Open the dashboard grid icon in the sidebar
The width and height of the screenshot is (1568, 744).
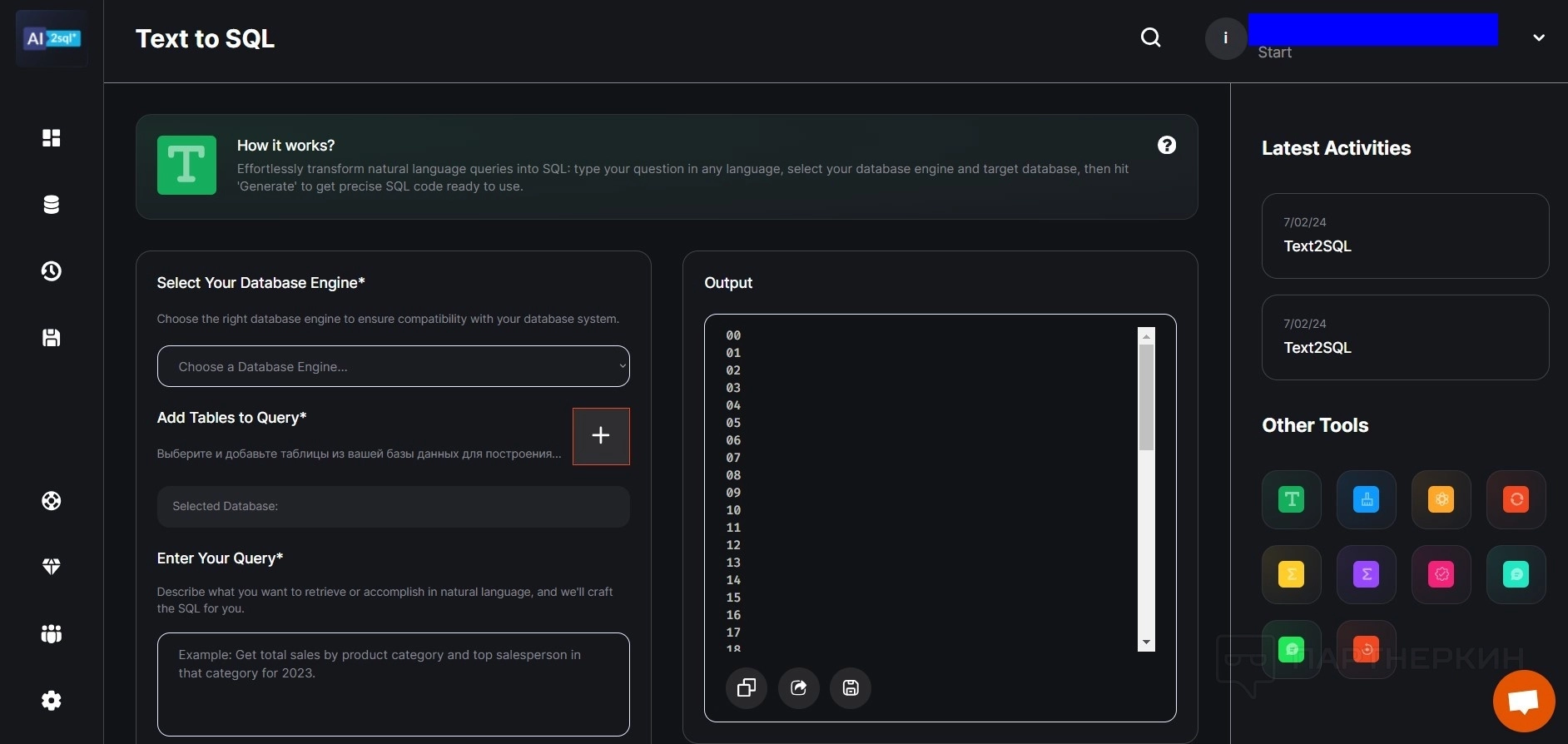(52, 137)
